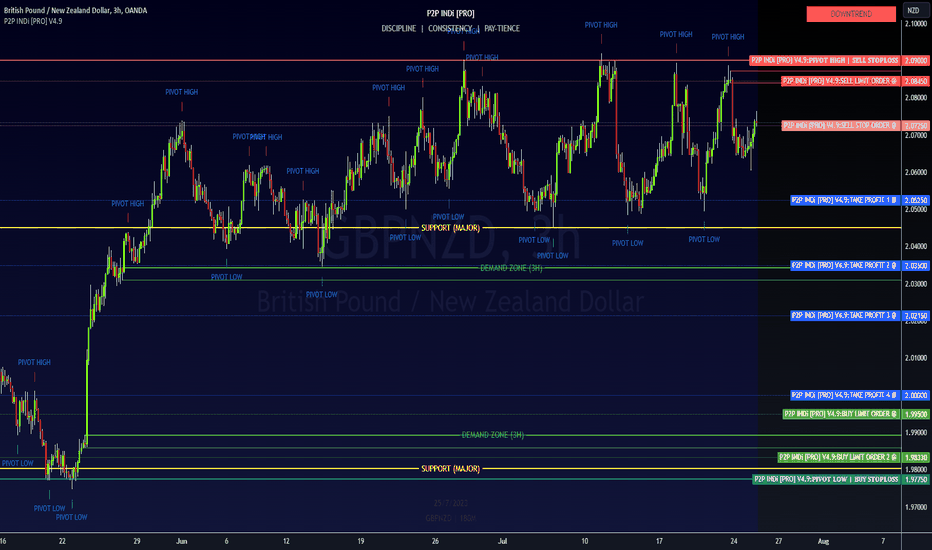932x550 pixels.
Task: Click the blue 2.02150 price tag
Action: tap(916, 316)
